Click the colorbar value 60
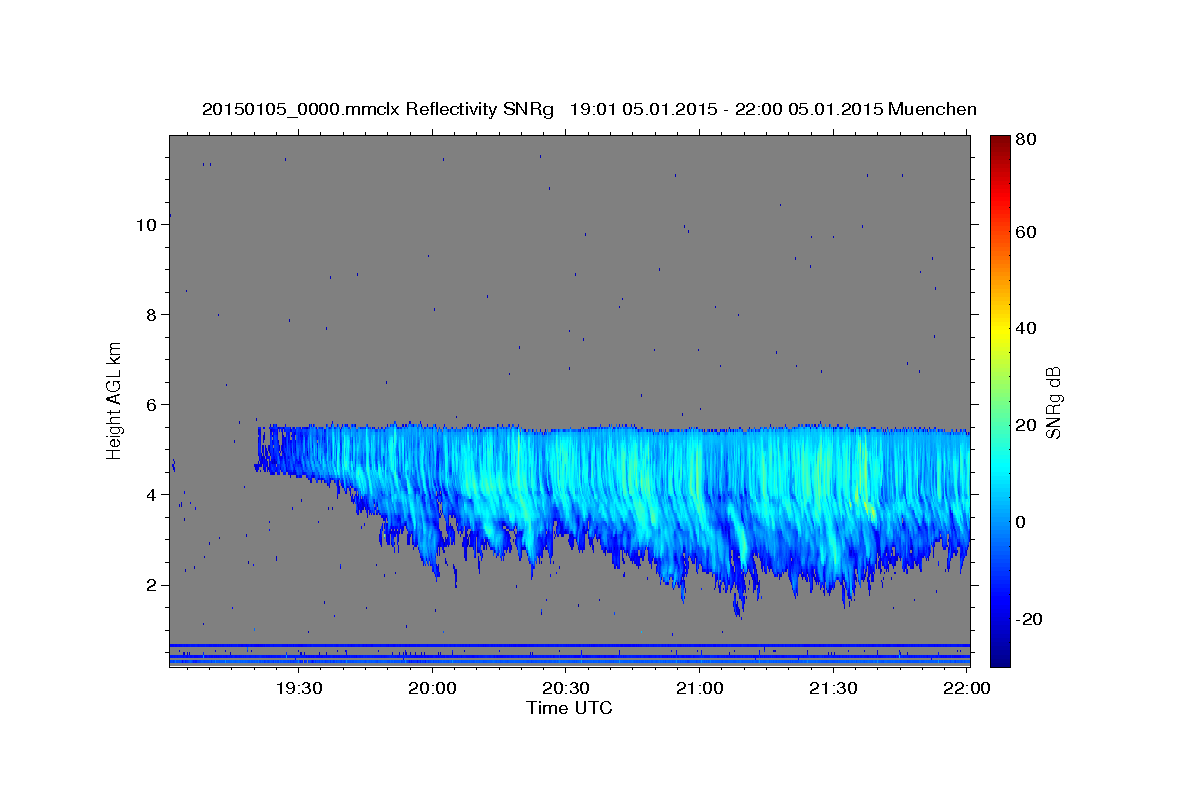Image resolution: width=1200 pixels, height=800 pixels. click(1027, 231)
